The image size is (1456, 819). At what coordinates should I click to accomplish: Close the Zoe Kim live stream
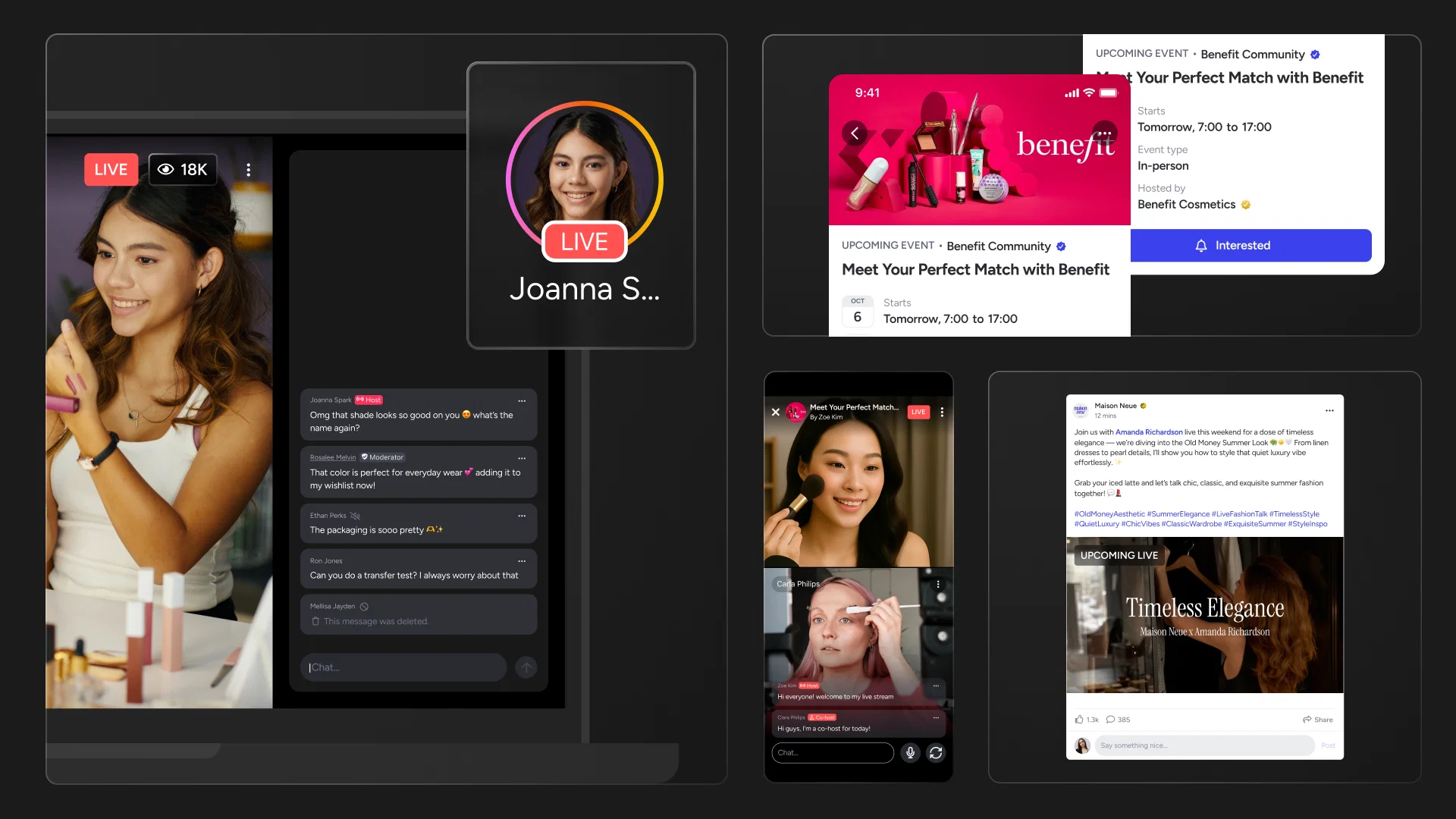tap(775, 412)
